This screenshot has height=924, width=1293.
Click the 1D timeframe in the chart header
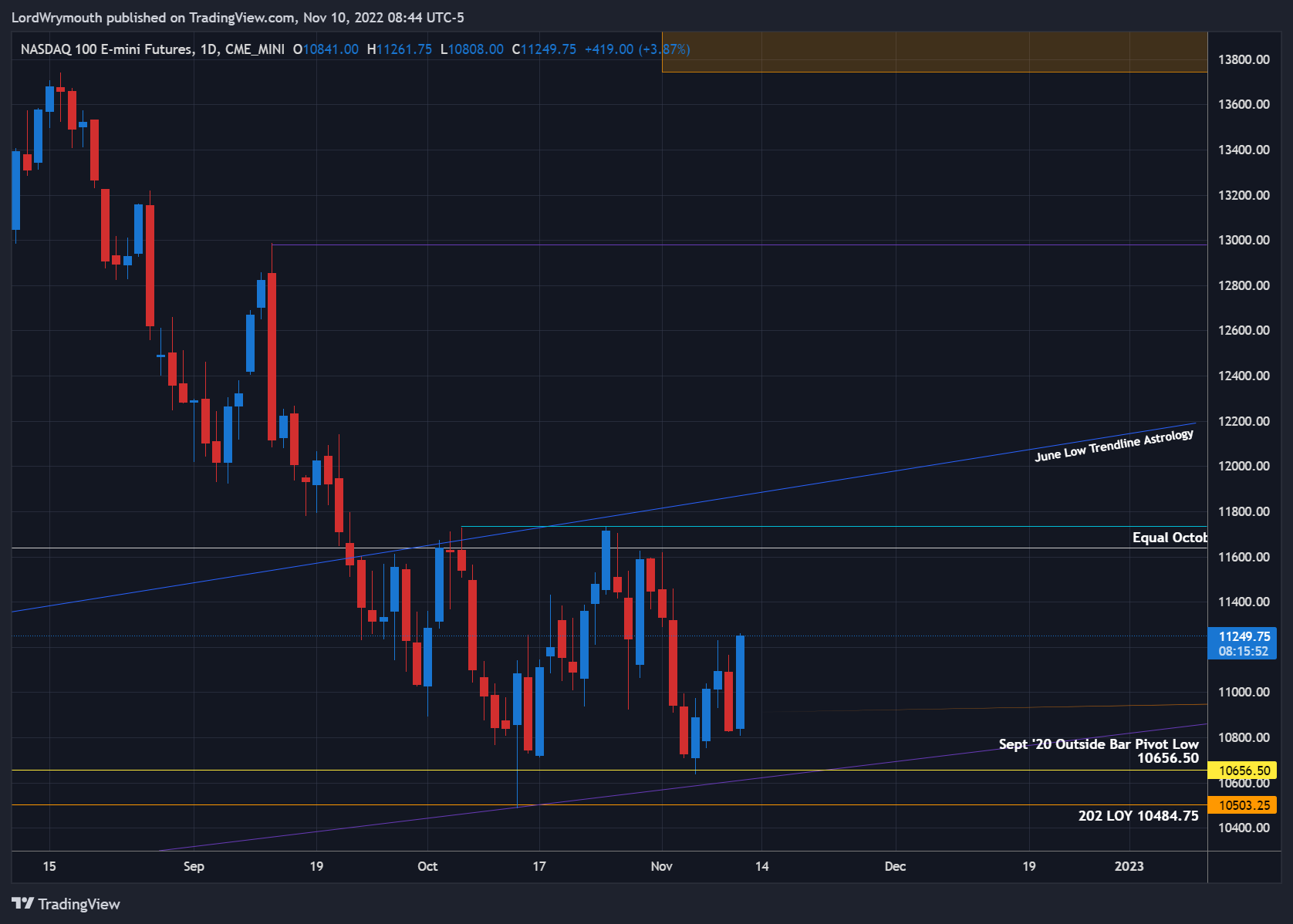pyautogui.click(x=208, y=49)
